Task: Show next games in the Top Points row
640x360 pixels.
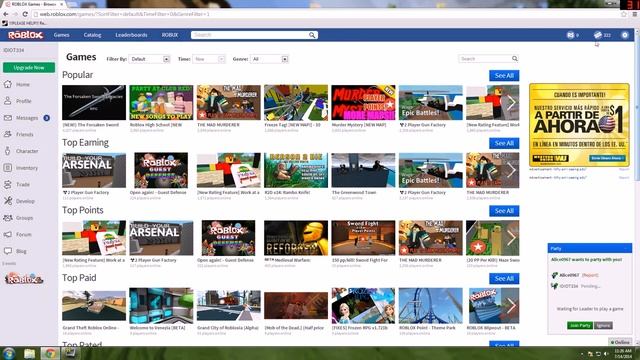Action: pyautogui.click(x=511, y=238)
